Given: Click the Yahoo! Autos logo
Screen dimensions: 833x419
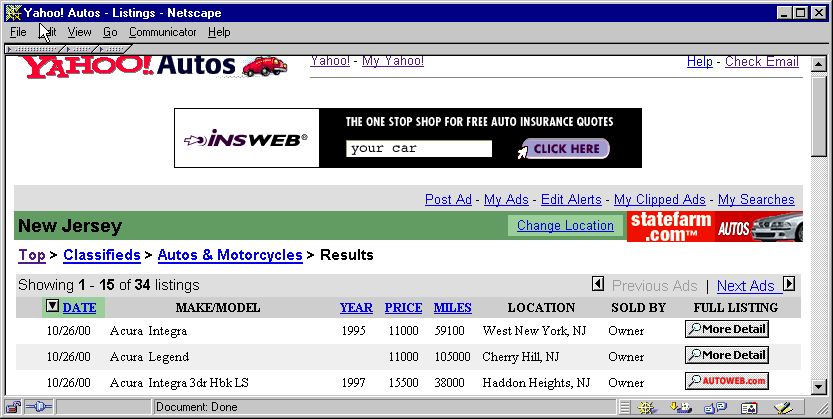Looking at the screenshot, I should (x=156, y=66).
